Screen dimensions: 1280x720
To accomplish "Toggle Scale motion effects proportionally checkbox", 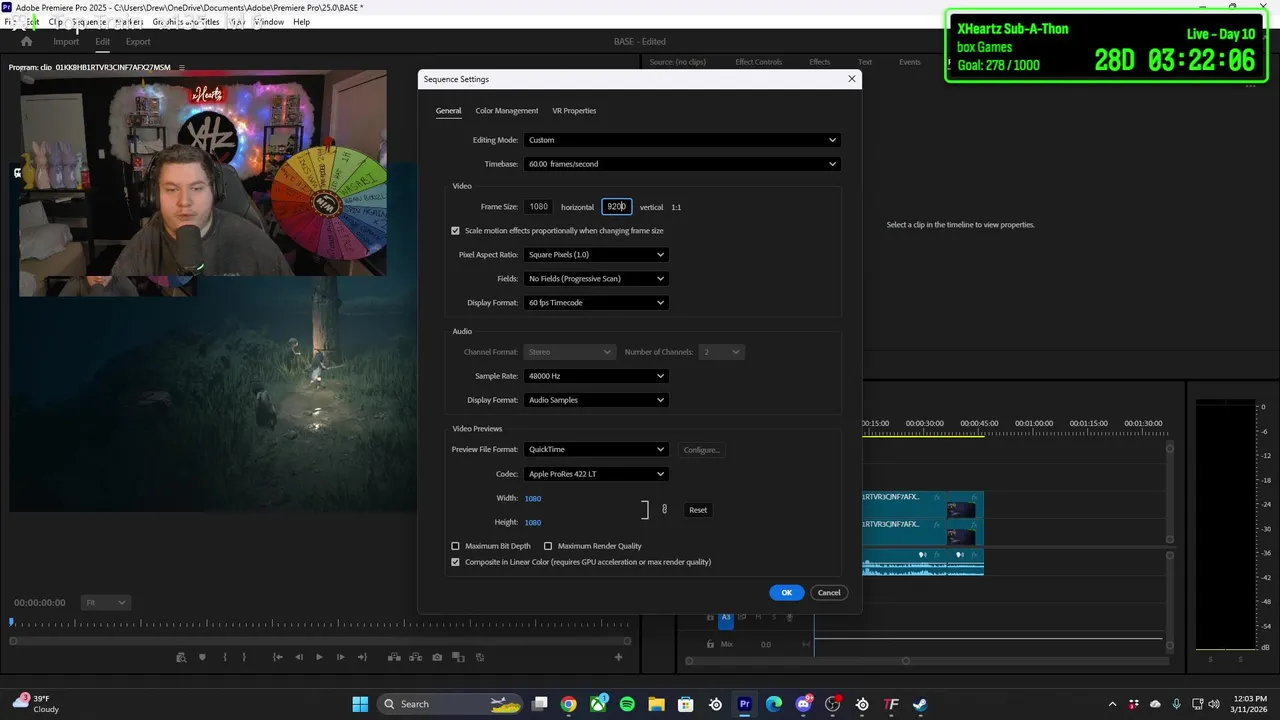I will click(455, 231).
